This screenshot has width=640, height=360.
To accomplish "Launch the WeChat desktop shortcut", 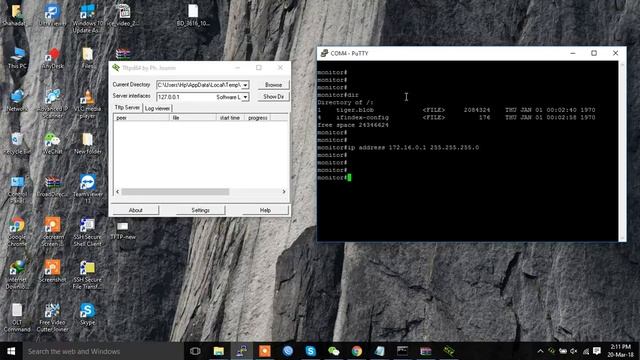I will [53, 143].
